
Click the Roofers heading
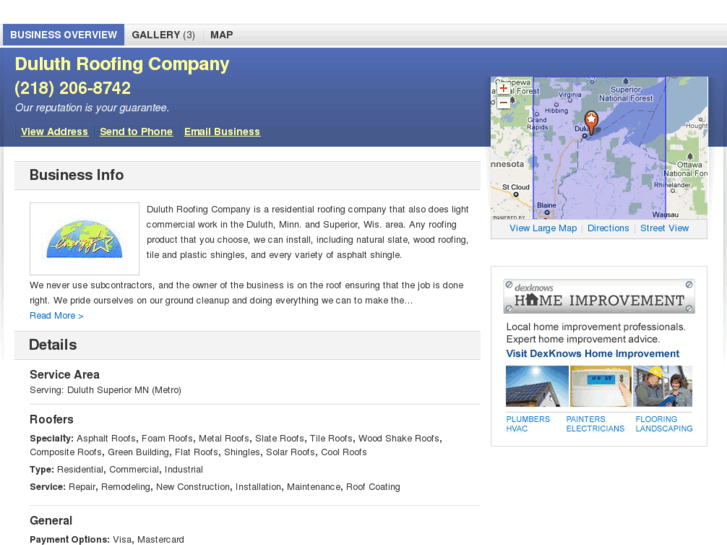(51, 419)
